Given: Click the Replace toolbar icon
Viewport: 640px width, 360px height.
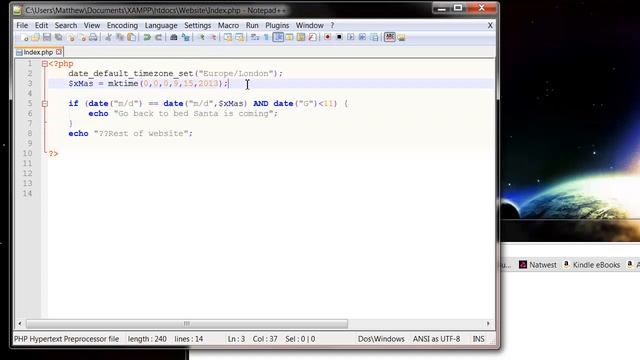Looking at the screenshot, I should coord(186,38).
